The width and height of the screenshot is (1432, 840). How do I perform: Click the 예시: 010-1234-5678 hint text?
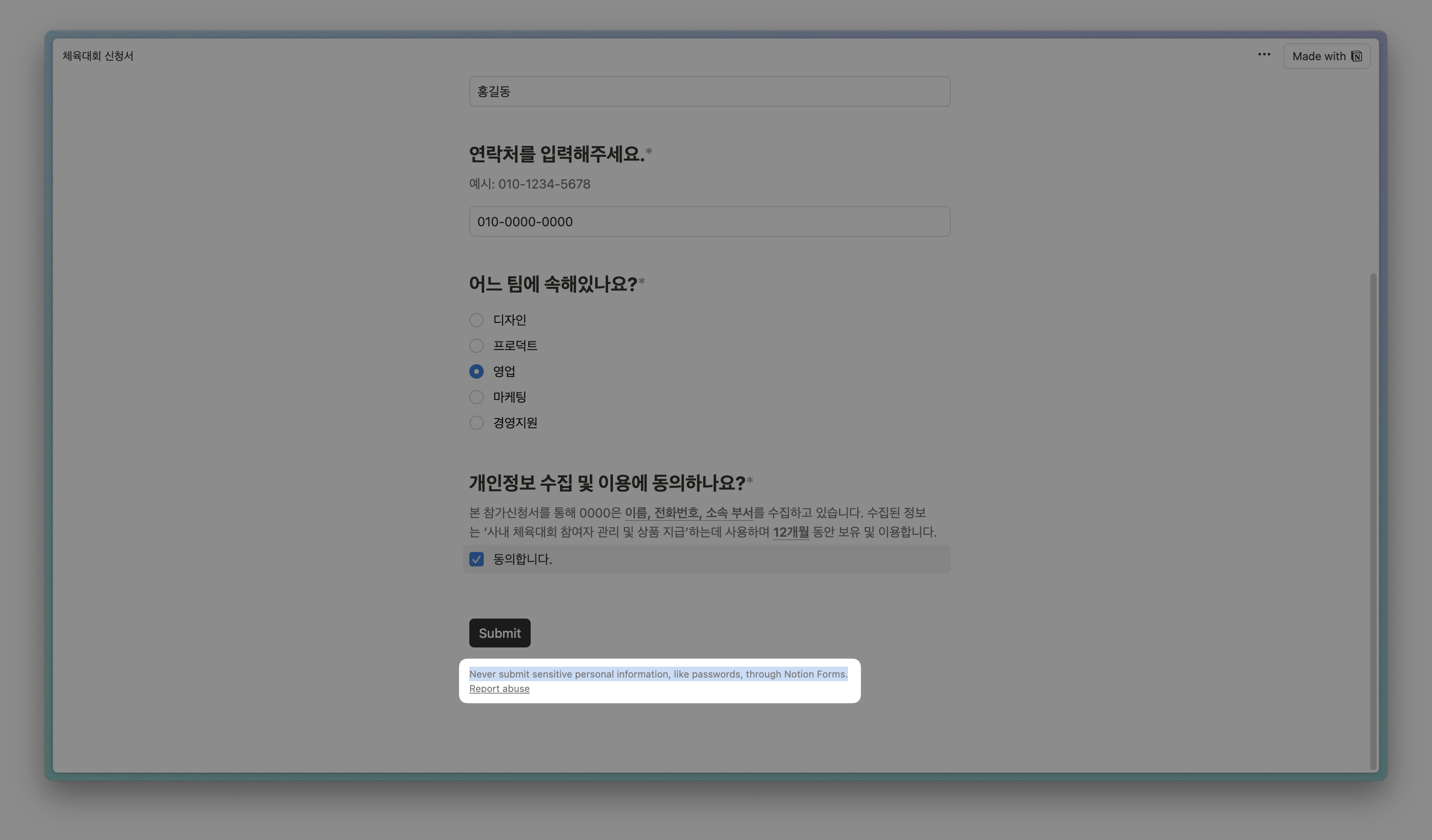point(529,184)
